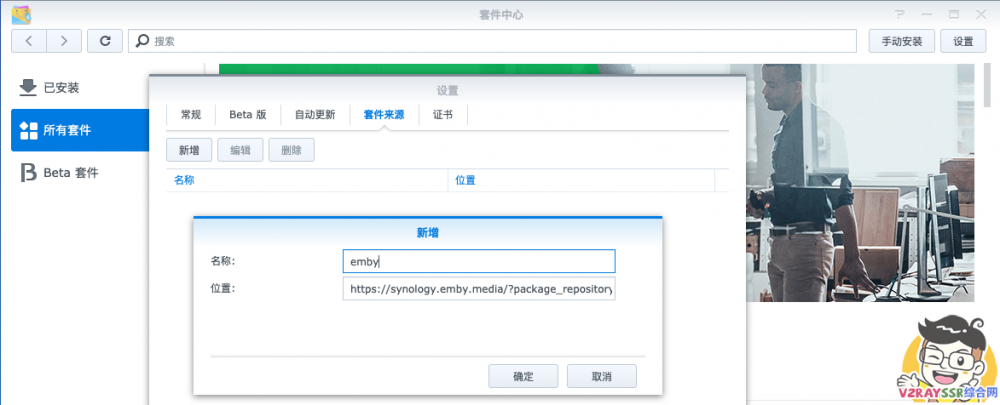Click the Package Center logo icon

[20, 13]
